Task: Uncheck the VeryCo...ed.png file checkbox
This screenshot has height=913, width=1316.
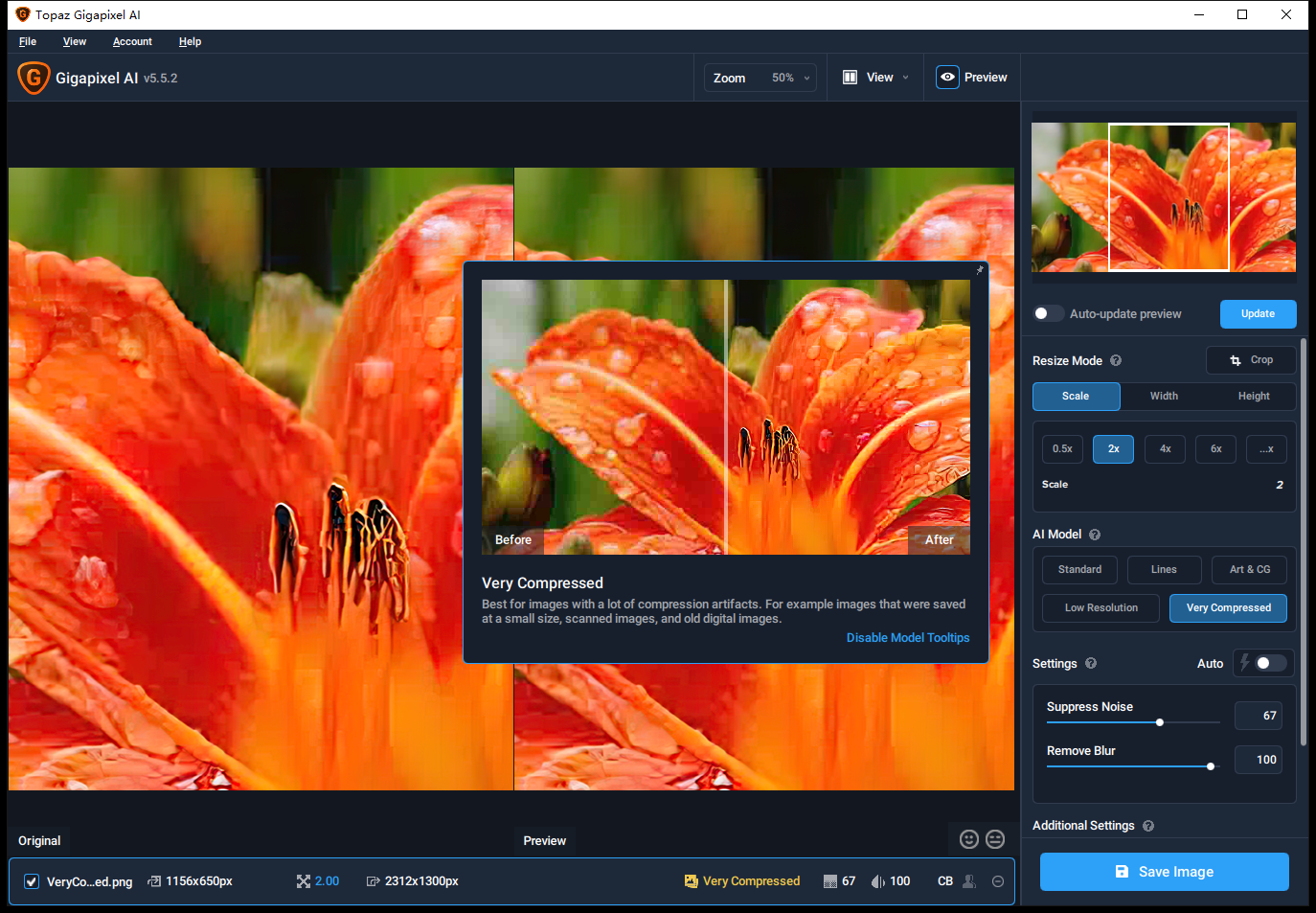Action: (32, 881)
